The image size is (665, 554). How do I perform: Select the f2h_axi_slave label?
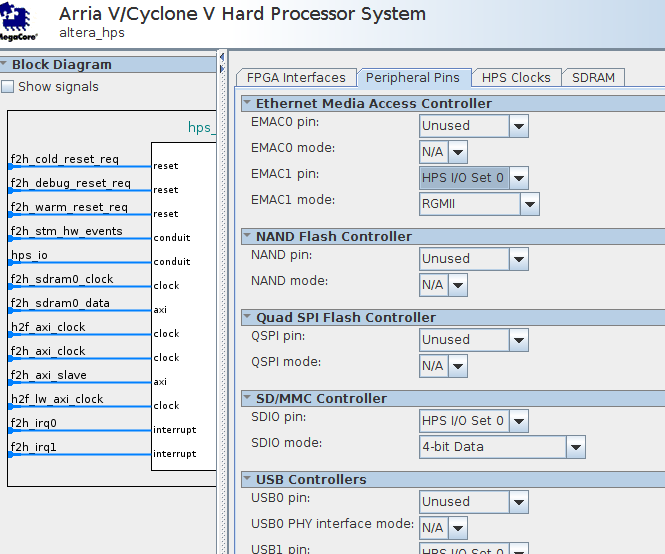[x=48, y=375]
